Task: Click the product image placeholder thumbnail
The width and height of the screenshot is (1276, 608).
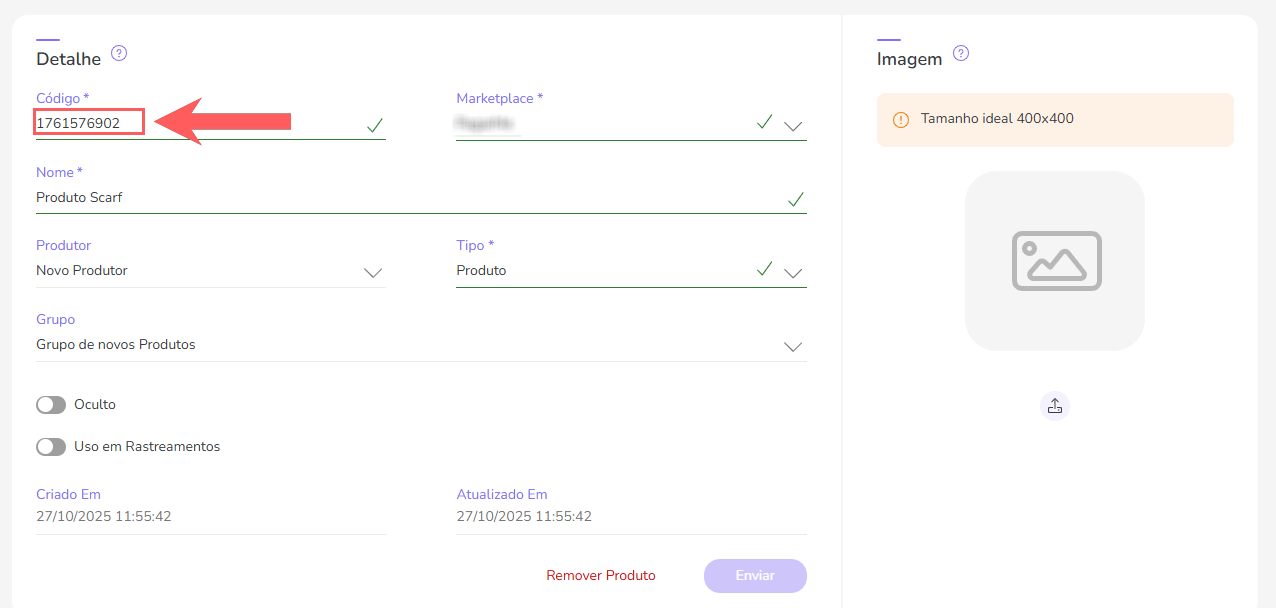Action: (x=1054, y=261)
